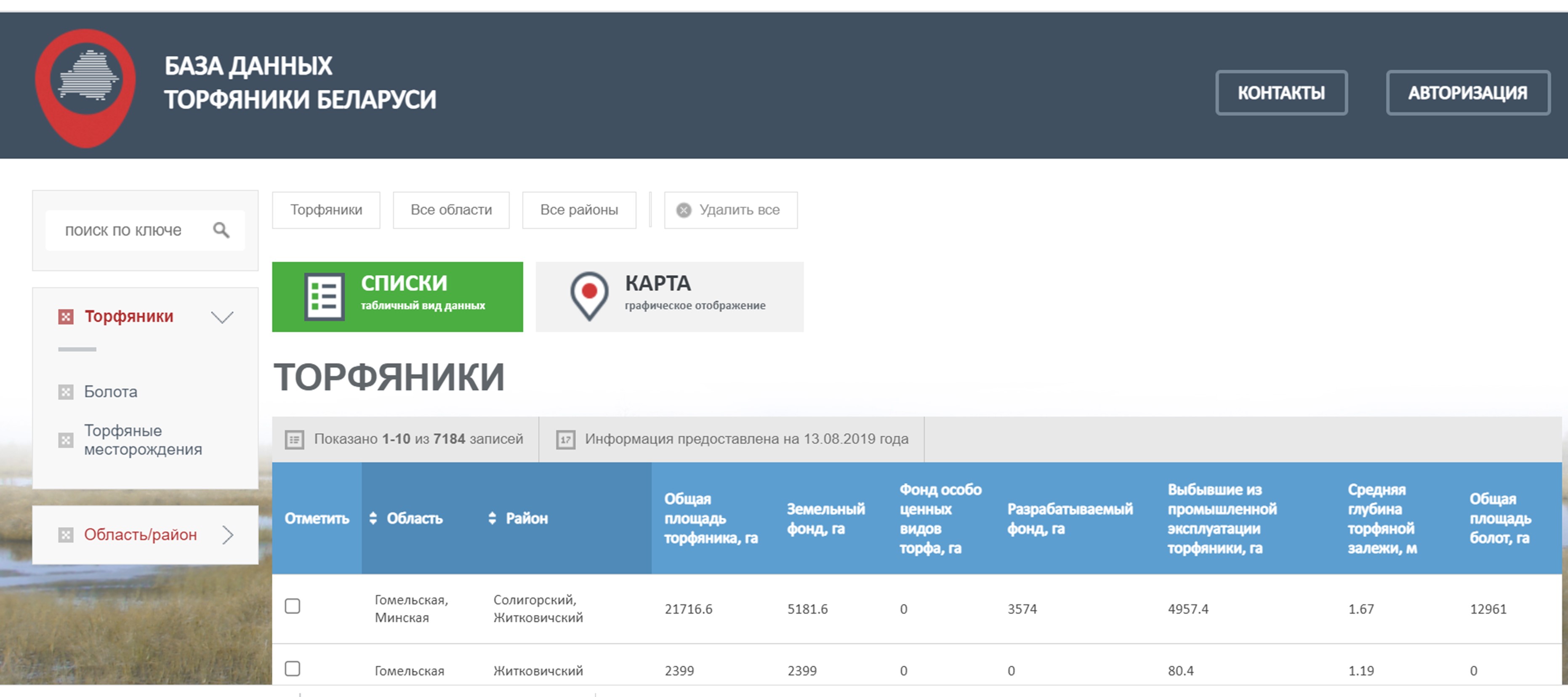Open the Контакты page
The height and width of the screenshot is (697, 1568).
click(1280, 93)
